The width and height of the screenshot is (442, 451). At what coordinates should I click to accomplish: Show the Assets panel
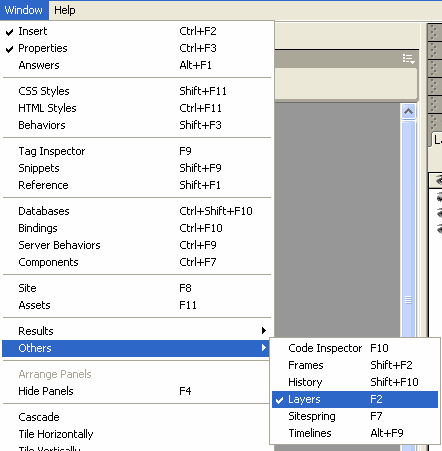[137, 305]
